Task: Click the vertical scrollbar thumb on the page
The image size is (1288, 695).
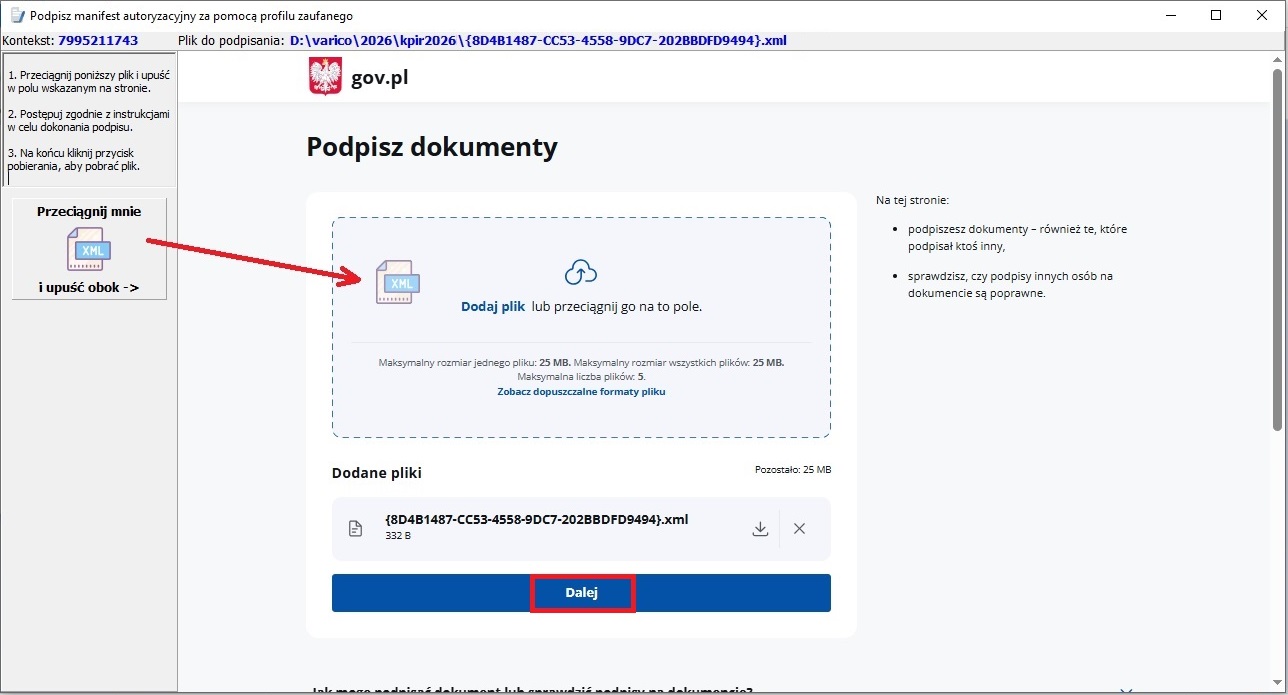Action: [1277, 250]
